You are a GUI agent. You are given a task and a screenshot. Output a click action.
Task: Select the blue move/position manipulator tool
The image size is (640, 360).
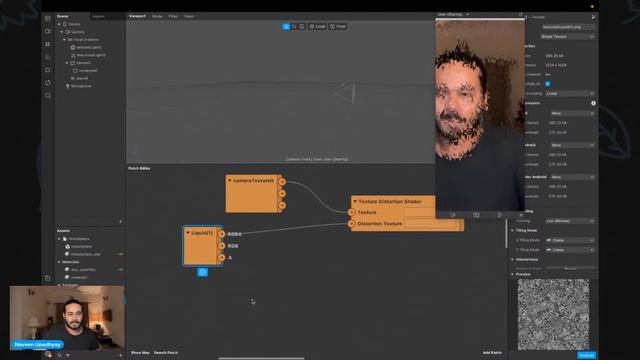[286, 27]
